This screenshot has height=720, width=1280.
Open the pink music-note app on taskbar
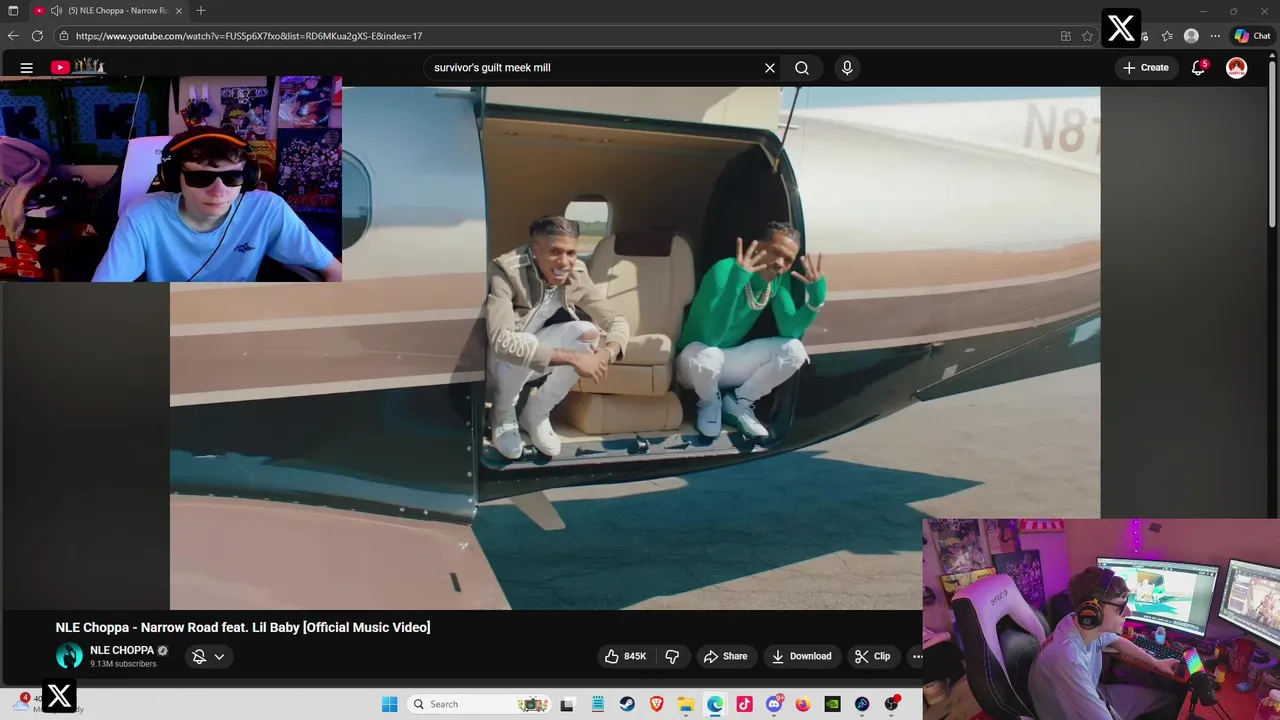744,704
